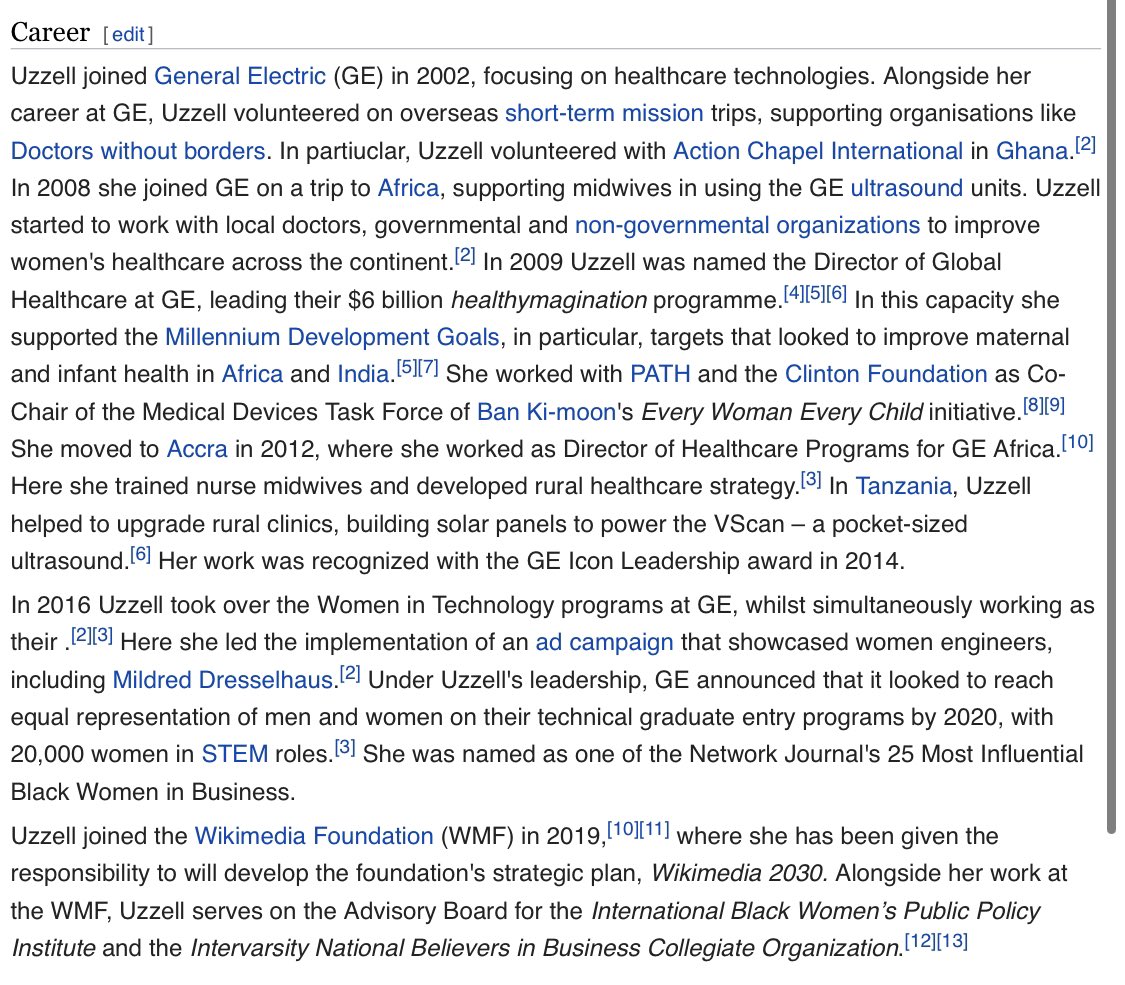
Task: Click the italic phrase Every Woman Every Child
Action: tap(781, 412)
